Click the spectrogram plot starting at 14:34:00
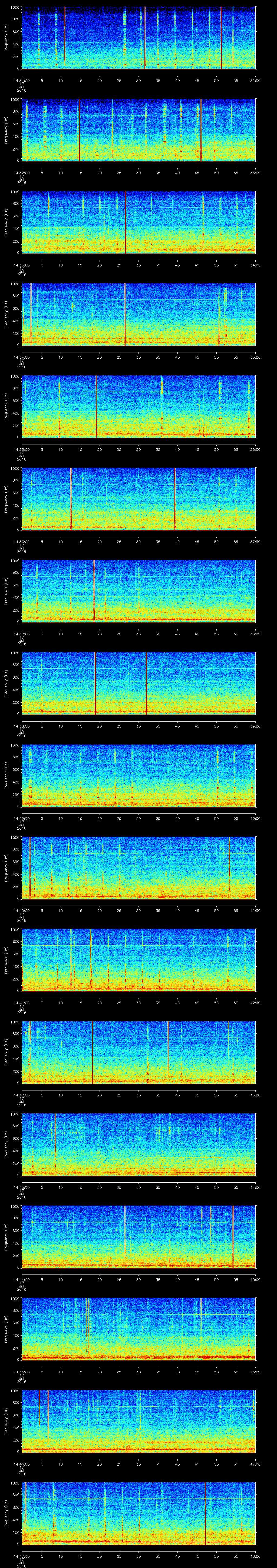This screenshot has height=1568, width=277. [139, 315]
